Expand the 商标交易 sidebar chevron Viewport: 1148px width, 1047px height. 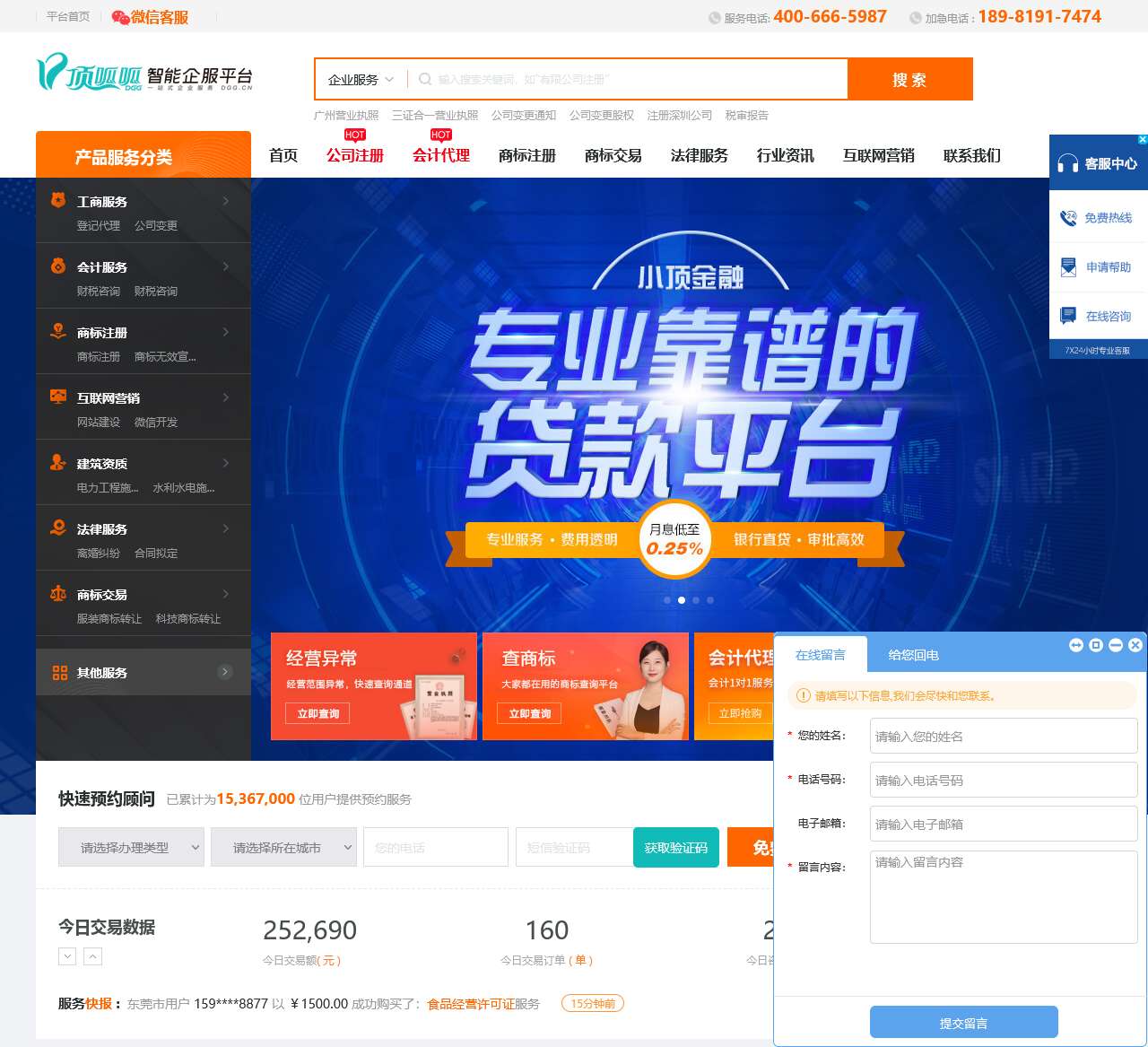[225, 594]
